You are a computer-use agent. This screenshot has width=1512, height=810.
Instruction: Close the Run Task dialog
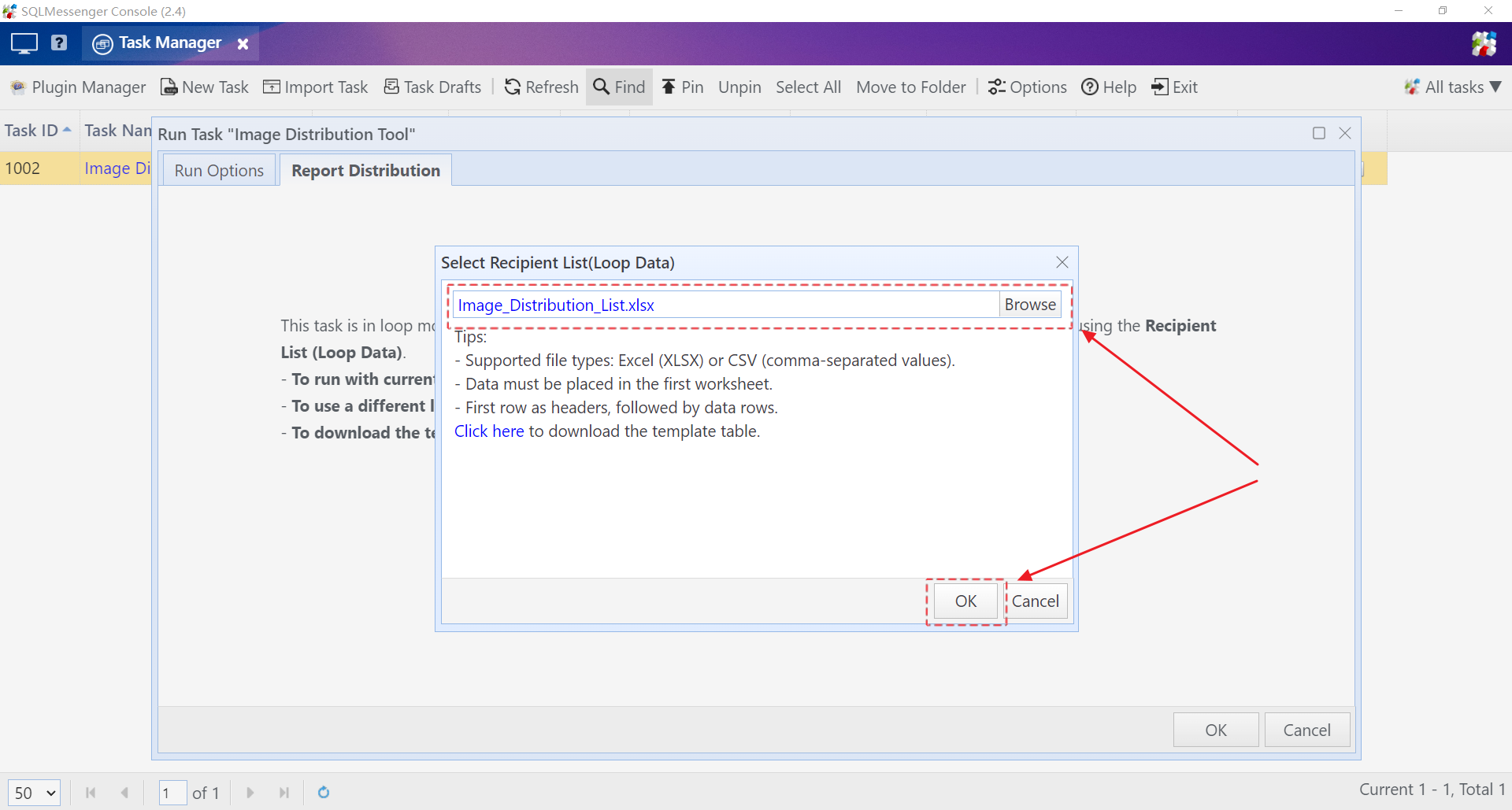1345,133
